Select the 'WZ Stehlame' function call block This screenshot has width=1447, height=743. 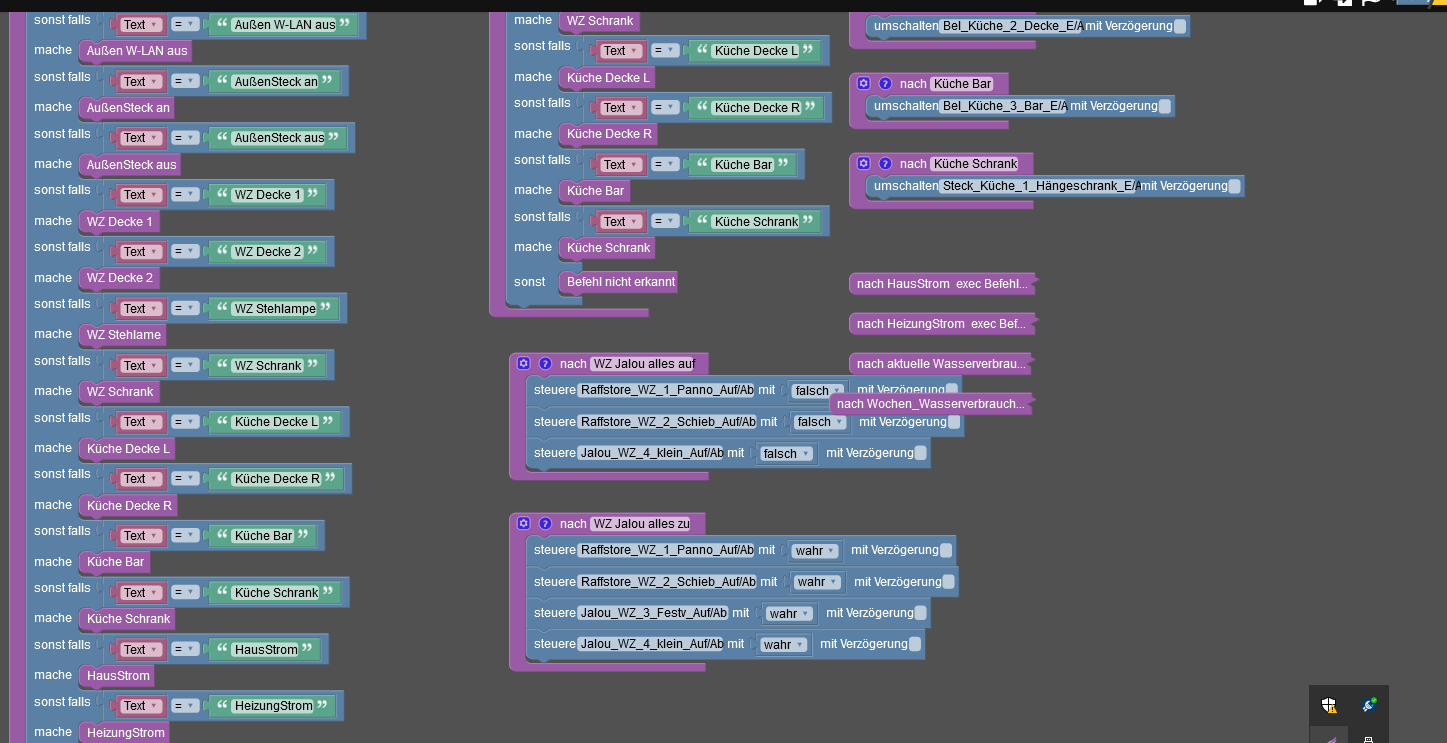point(123,334)
